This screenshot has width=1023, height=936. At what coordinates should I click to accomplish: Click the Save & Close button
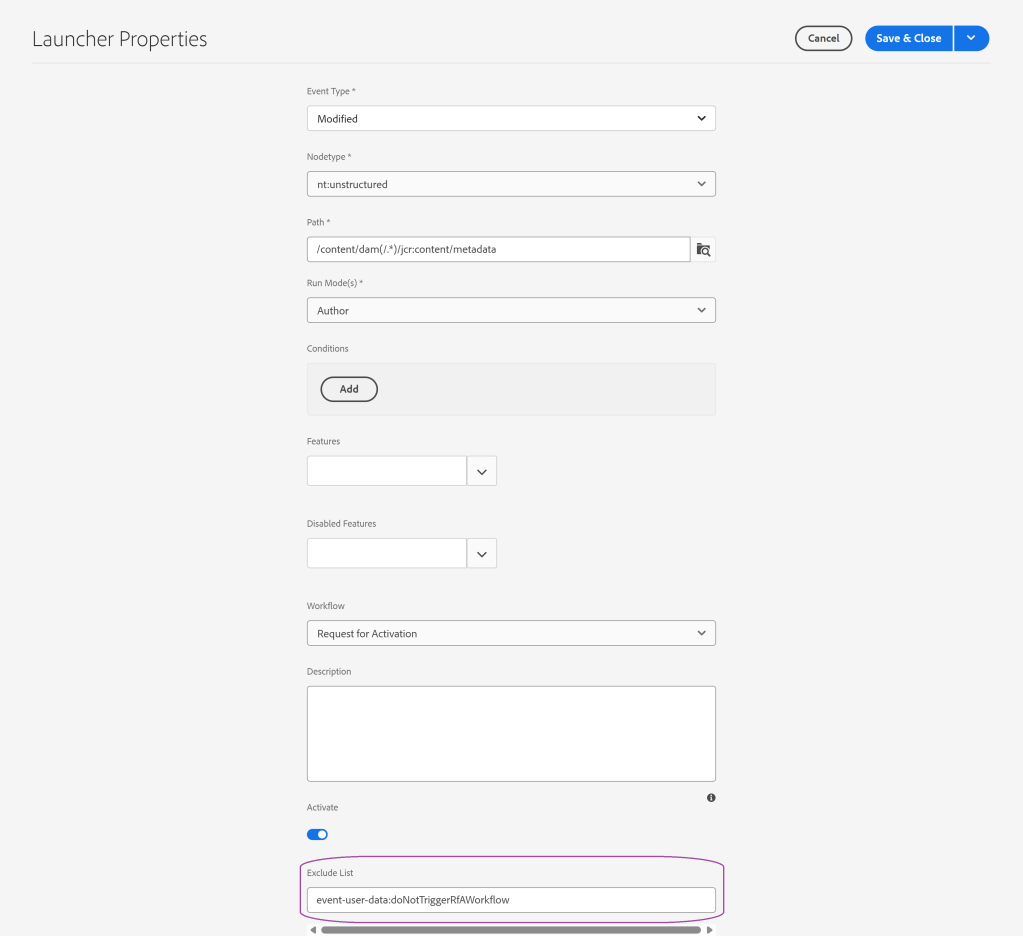(908, 38)
